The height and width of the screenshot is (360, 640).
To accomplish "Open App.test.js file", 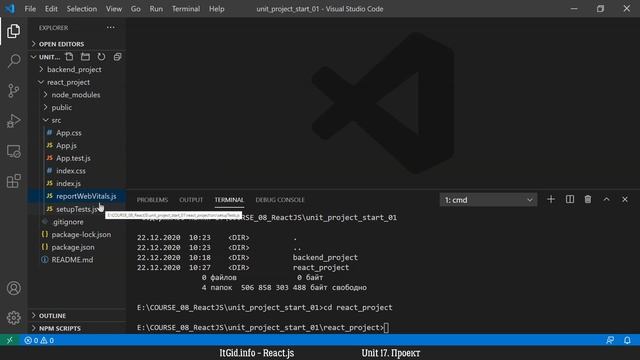I will click(x=77, y=158).
